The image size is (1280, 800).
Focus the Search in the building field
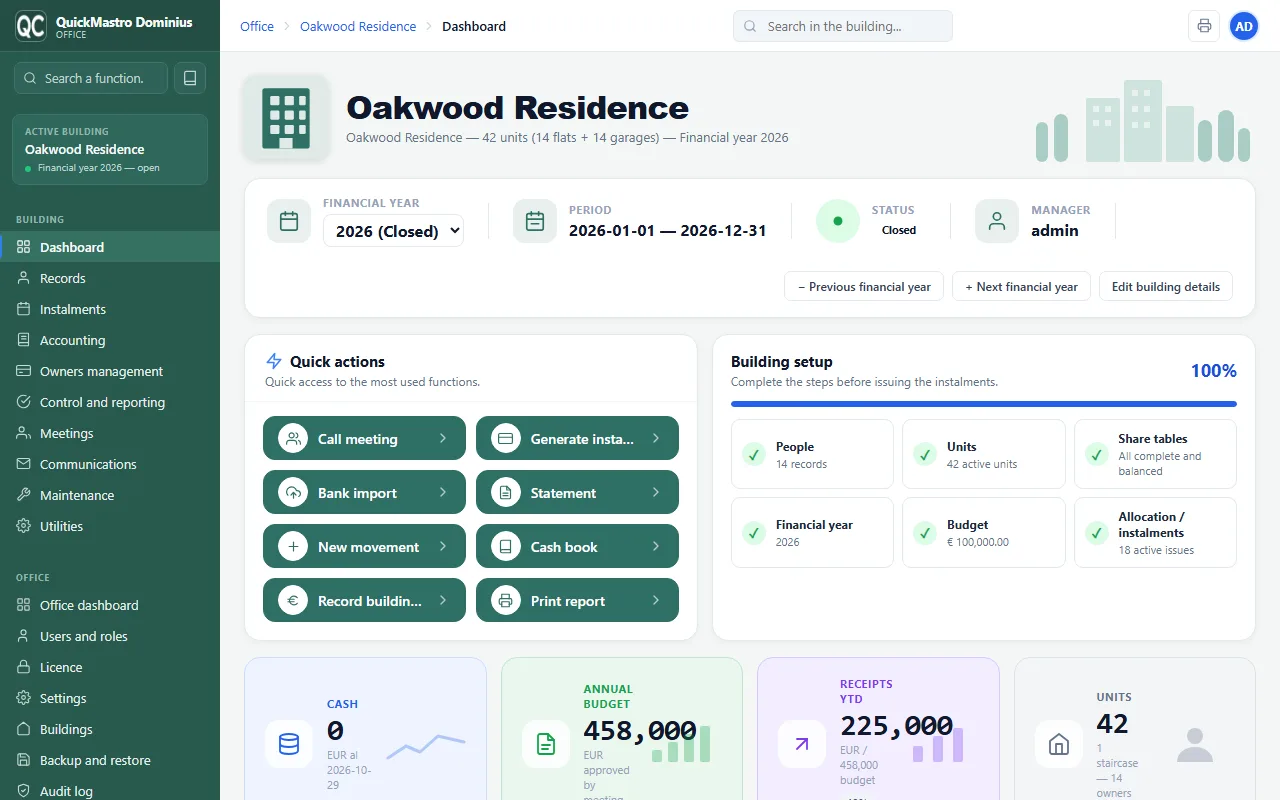click(x=843, y=26)
